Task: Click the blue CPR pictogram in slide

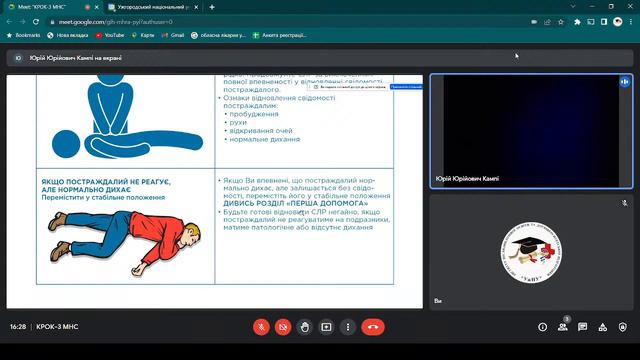Action: pyautogui.click(x=127, y=117)
